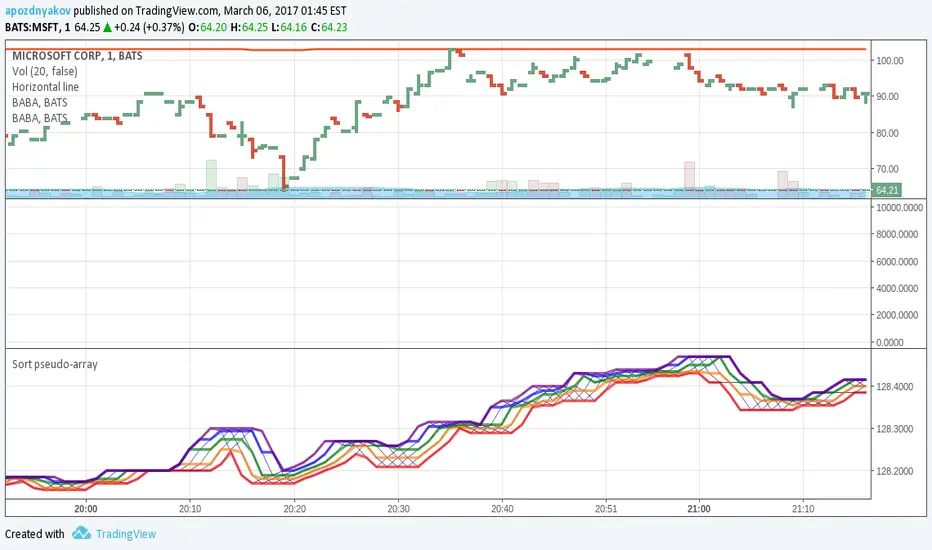
Task: Click the Sort pseudo-array indicator label
Action: 55,364
